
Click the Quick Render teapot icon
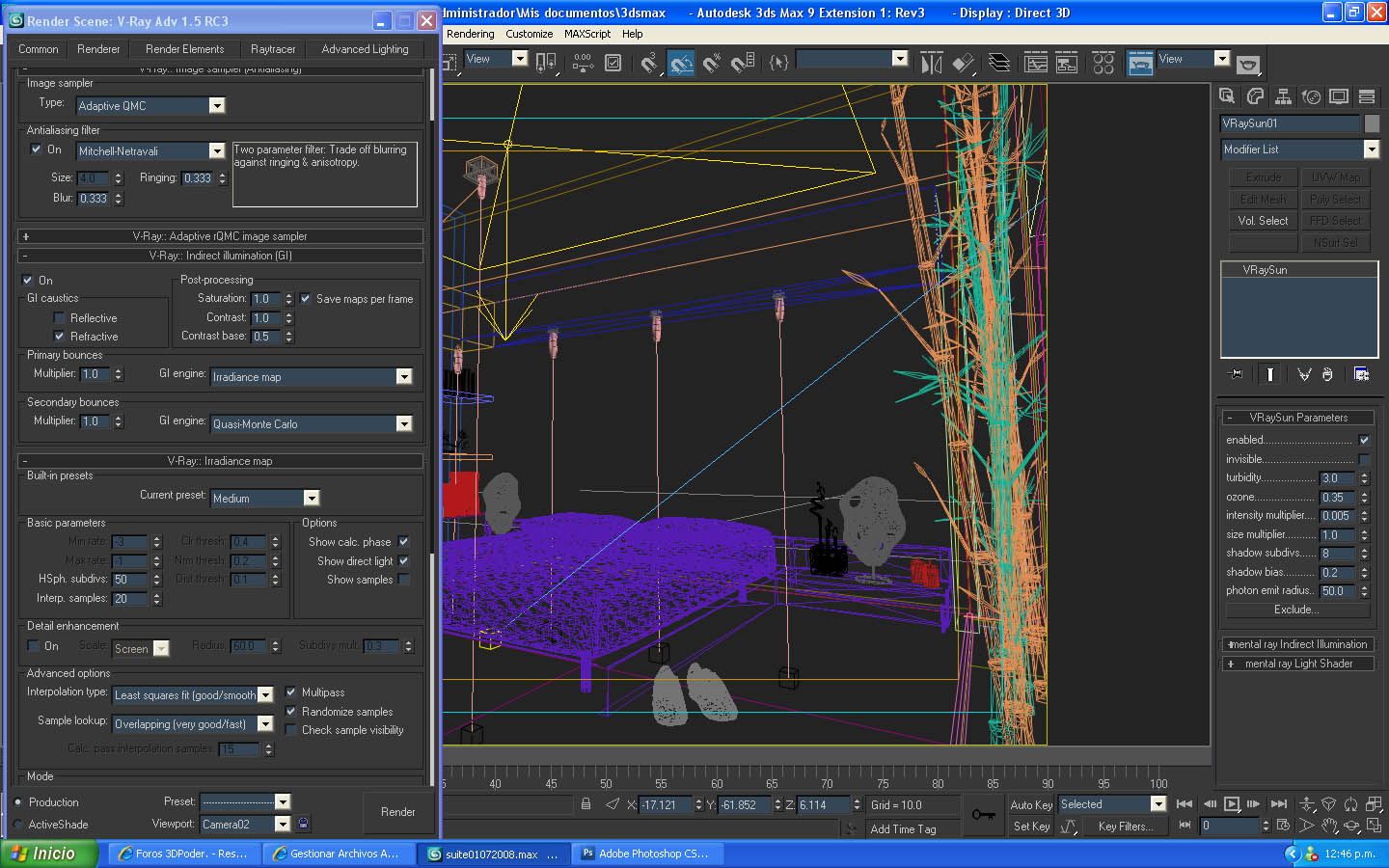click(x=1248, y=64)
